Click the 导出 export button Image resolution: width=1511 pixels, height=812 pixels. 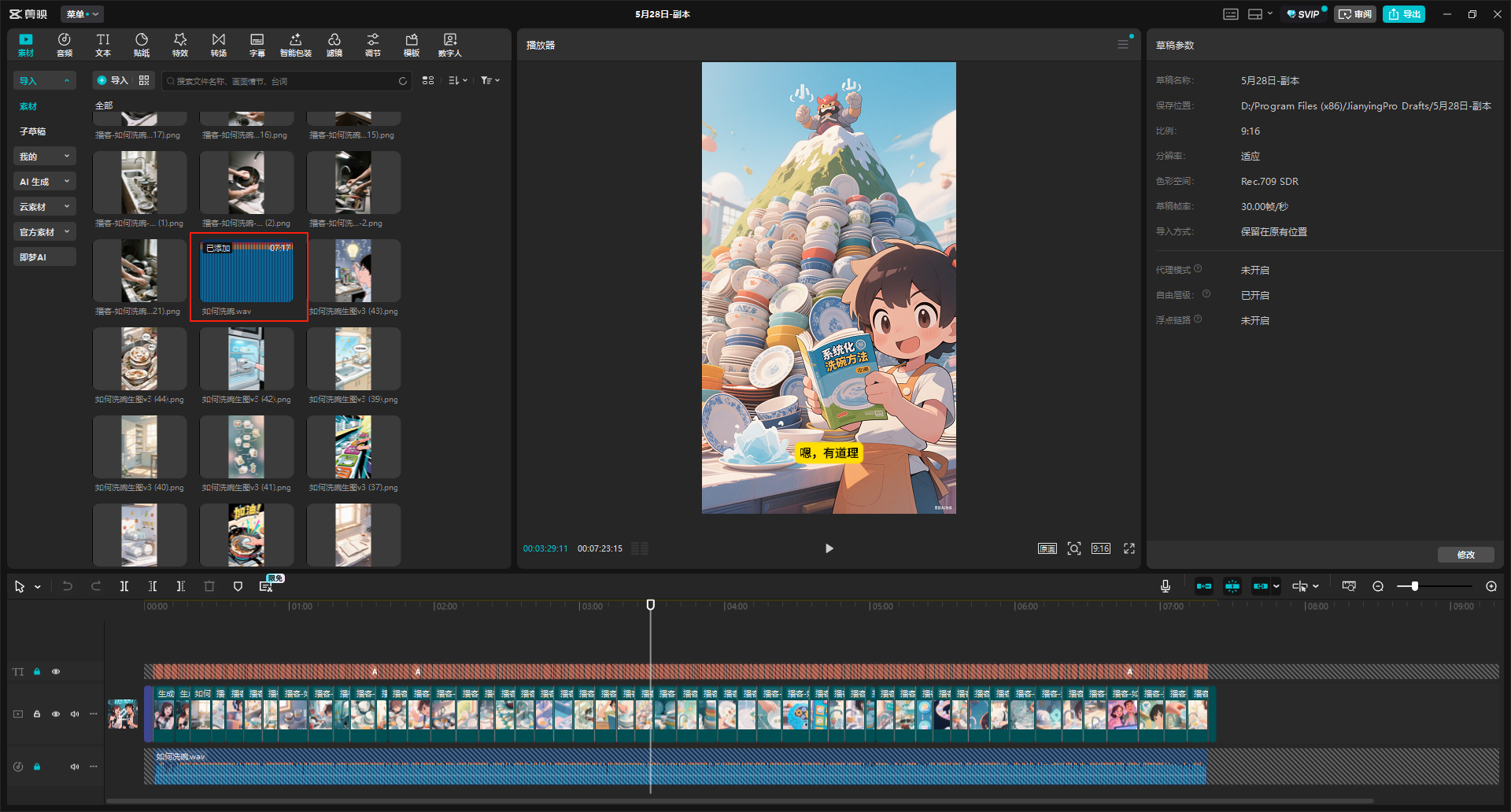coord(1404,14)
